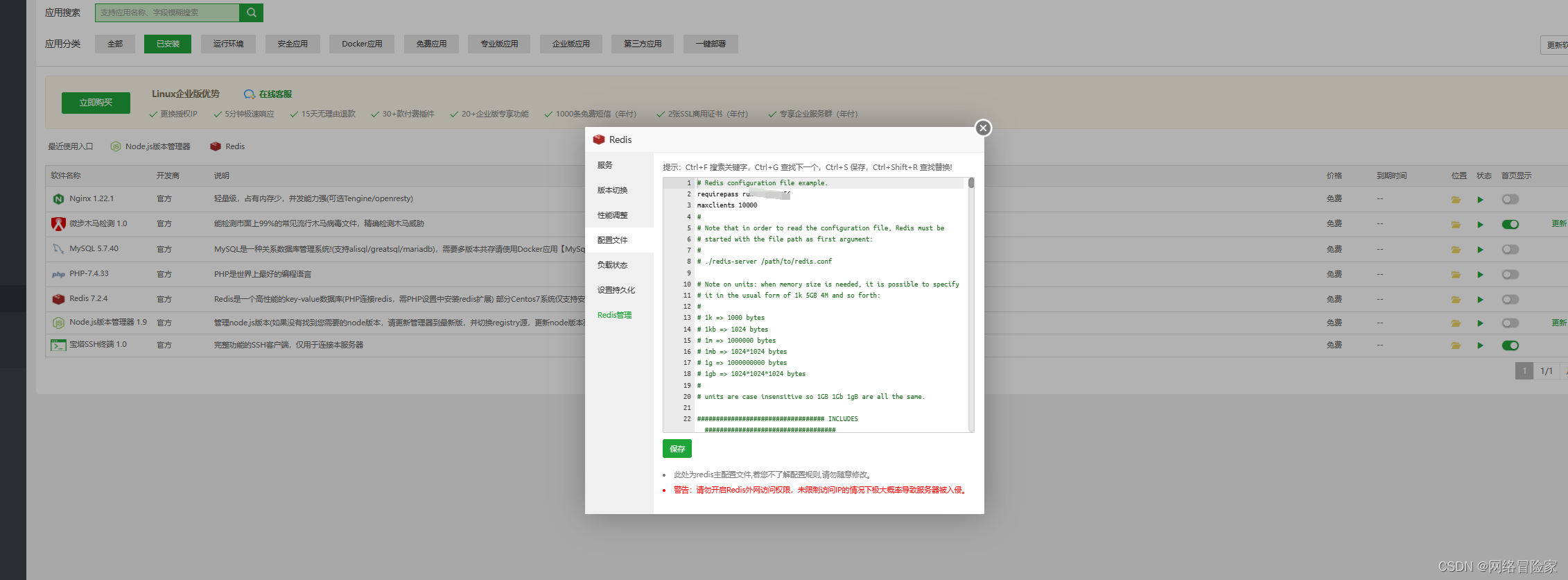This screenshot has height=580, width=1568.
Task: Click the php logo icon in list
Action: tap(58, 274)
